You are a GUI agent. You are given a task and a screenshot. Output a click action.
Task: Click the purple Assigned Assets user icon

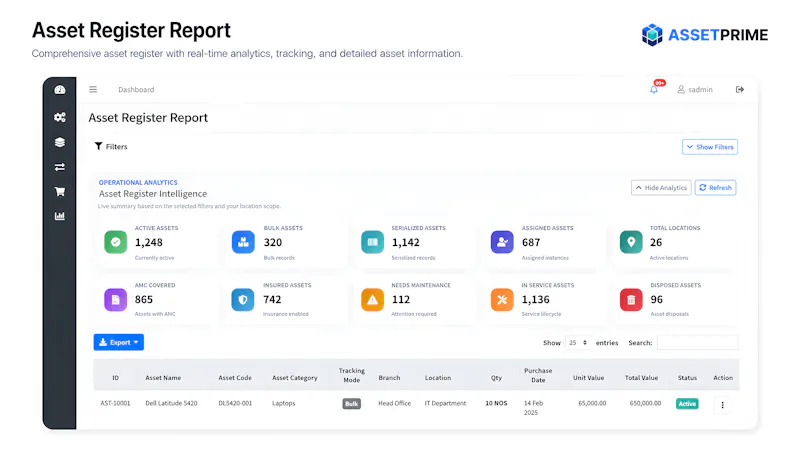[x=502, y=242]
